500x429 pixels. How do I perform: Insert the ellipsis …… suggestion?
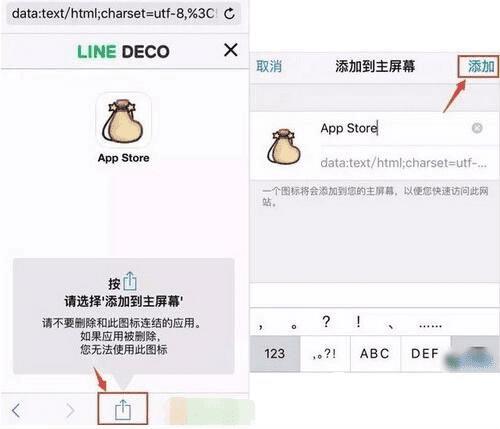coord(430,325)
